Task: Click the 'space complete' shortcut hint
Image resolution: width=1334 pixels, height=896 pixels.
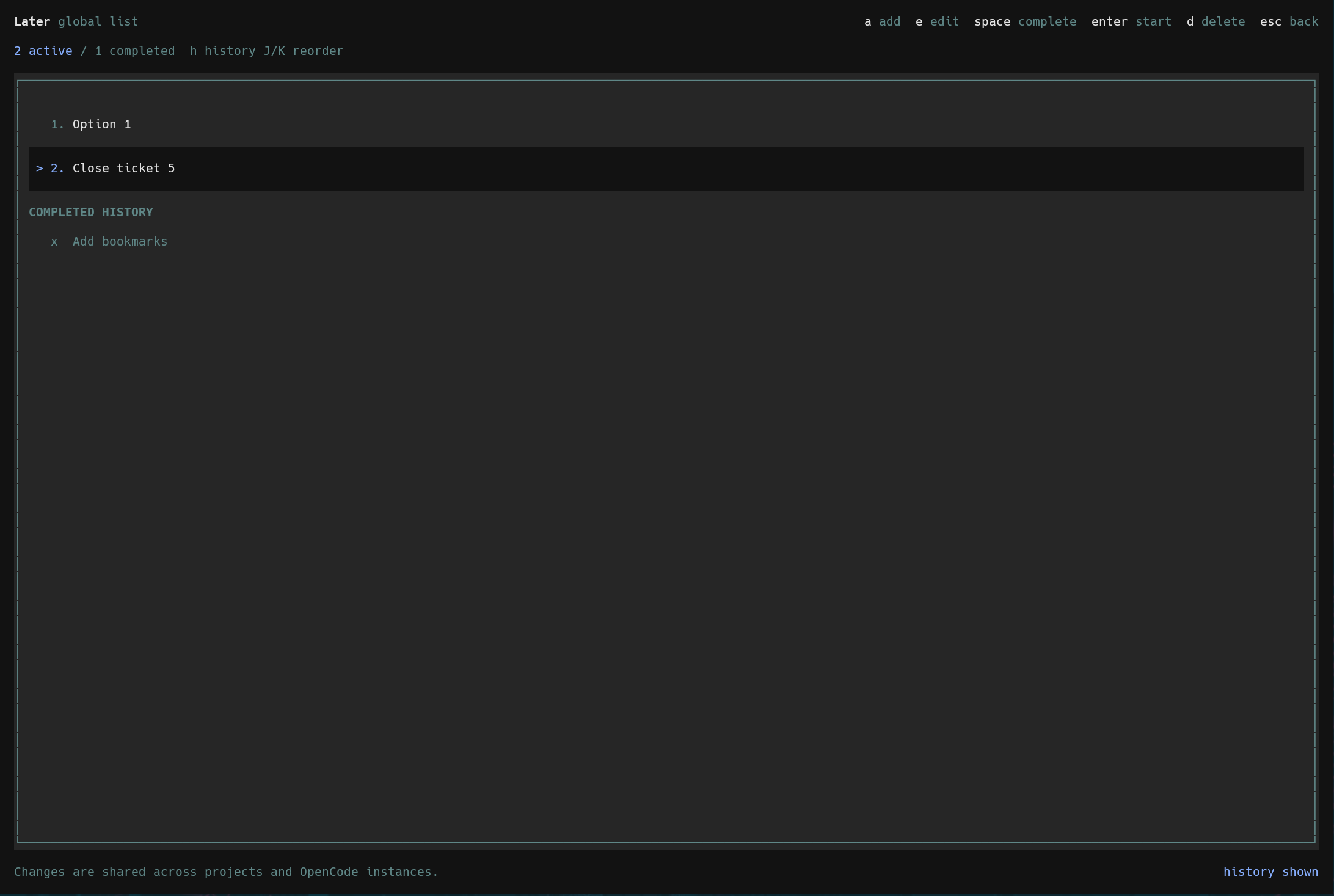Action: pos(1025,22)
